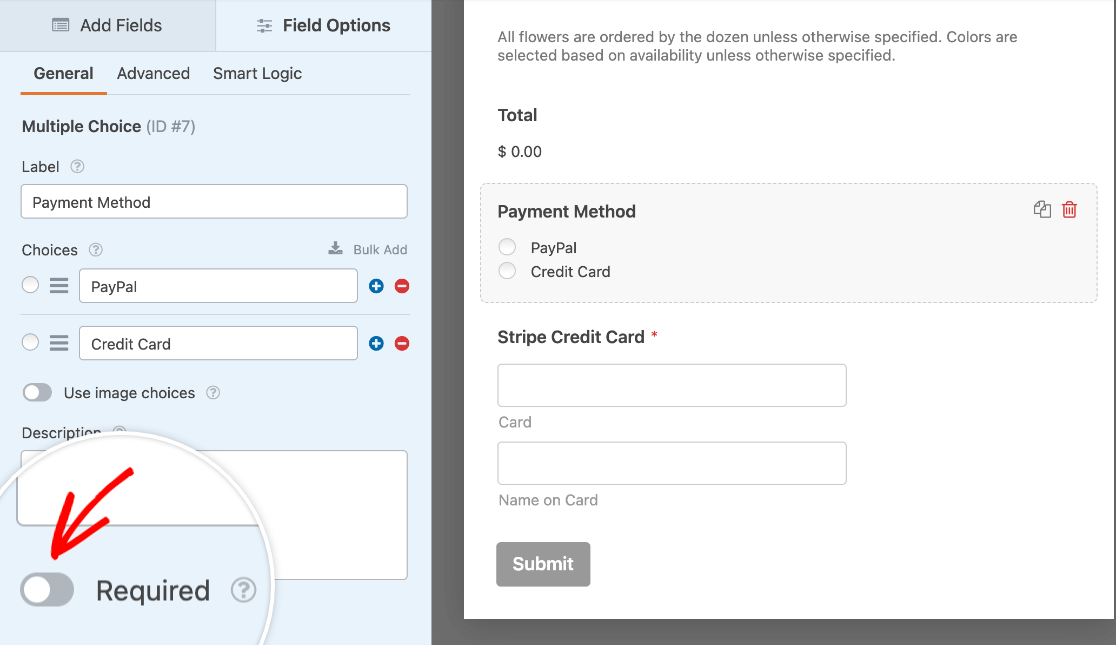Image resolution: width=1116 pixels, height=645 pixels.
Task: Click the Payment Method preview heading
Action: point(567,211)
